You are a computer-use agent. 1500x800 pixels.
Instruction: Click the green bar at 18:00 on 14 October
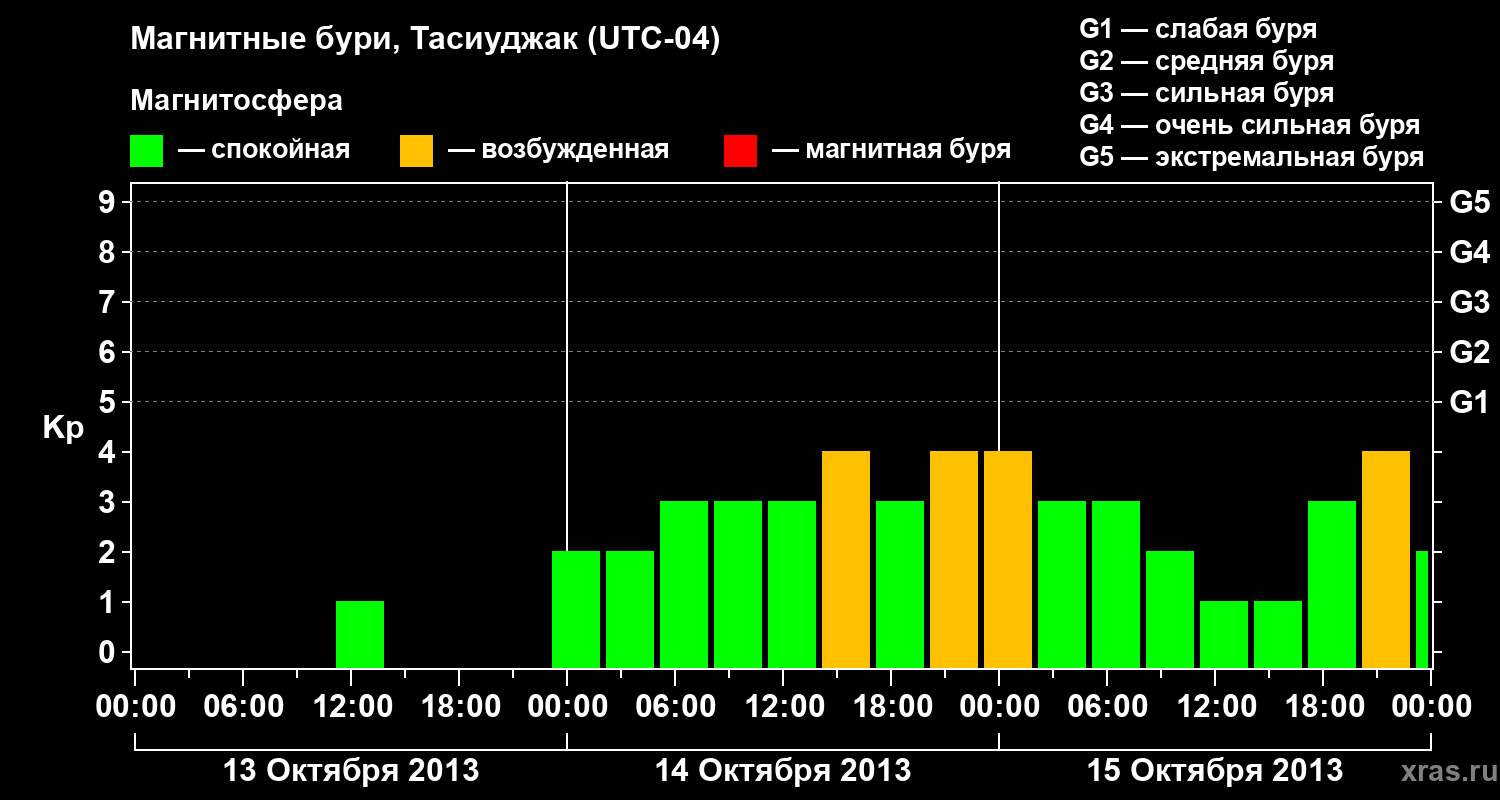pos(900,584)
